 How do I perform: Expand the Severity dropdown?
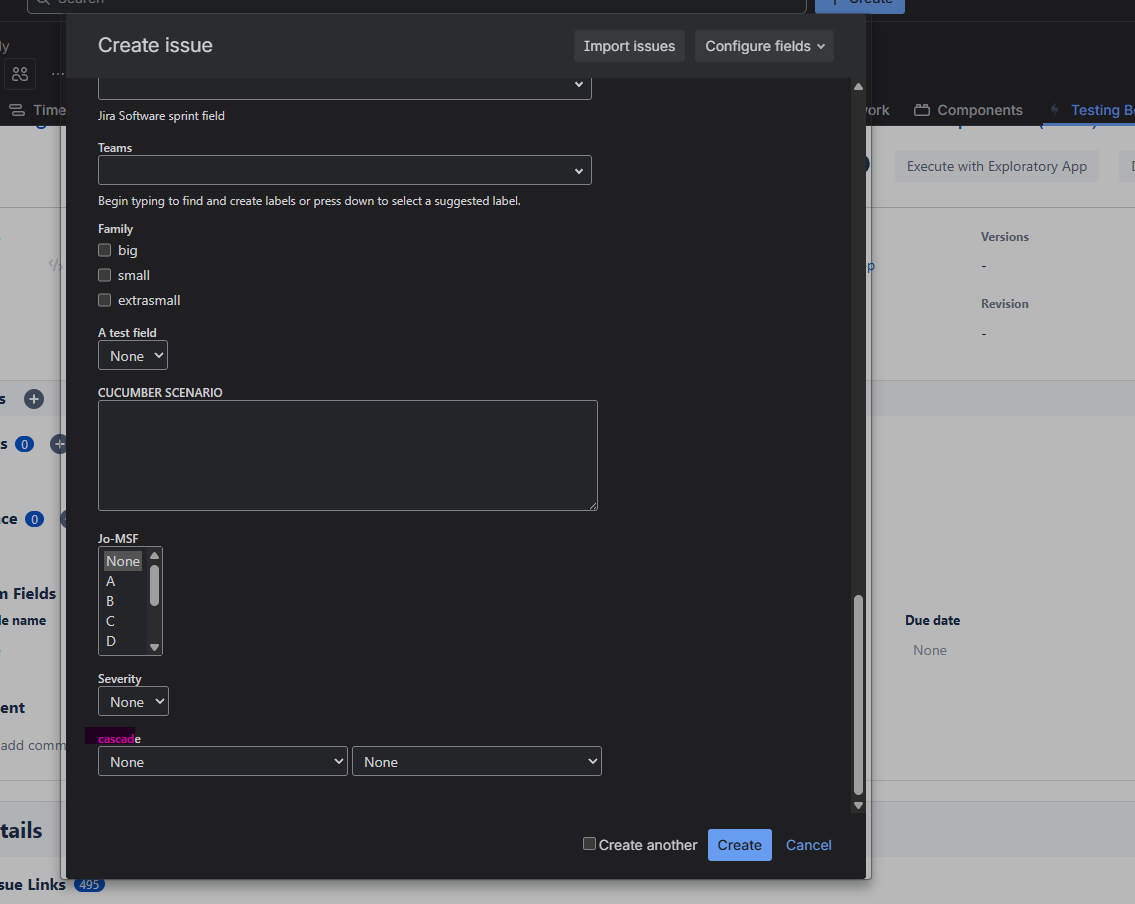(x=133, y=702)
